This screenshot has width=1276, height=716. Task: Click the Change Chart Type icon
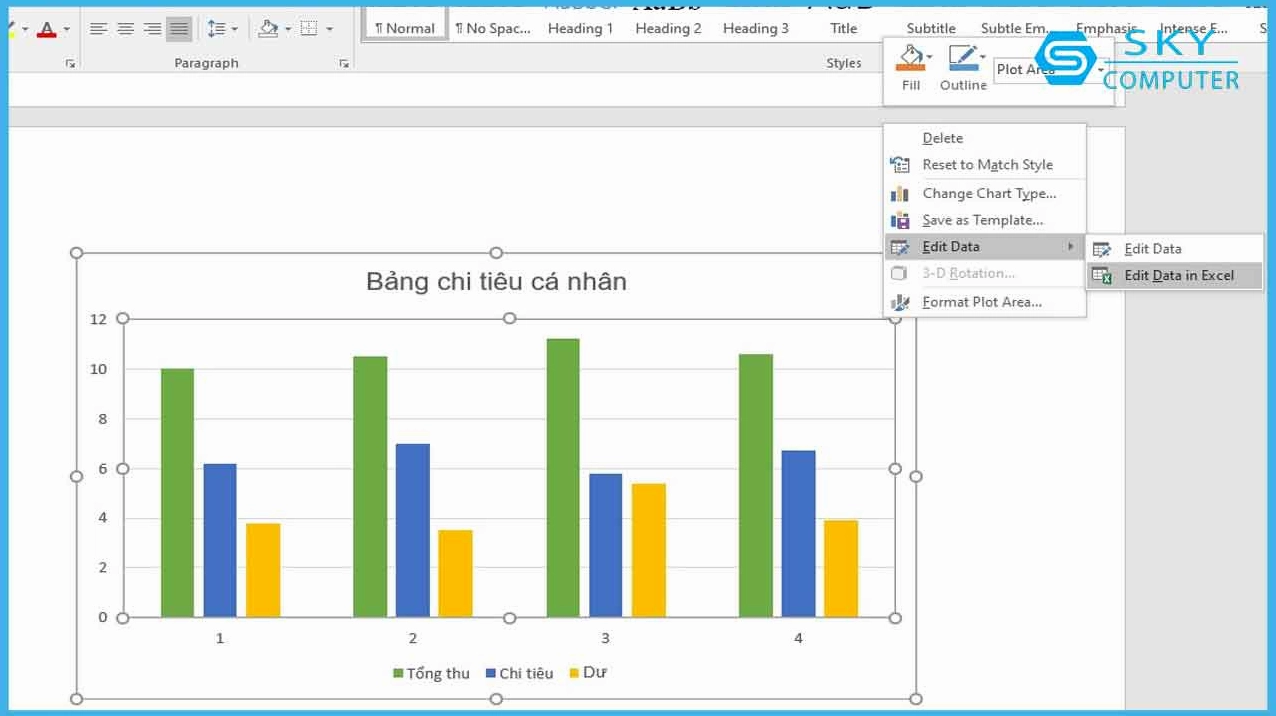tap(900, 193)
